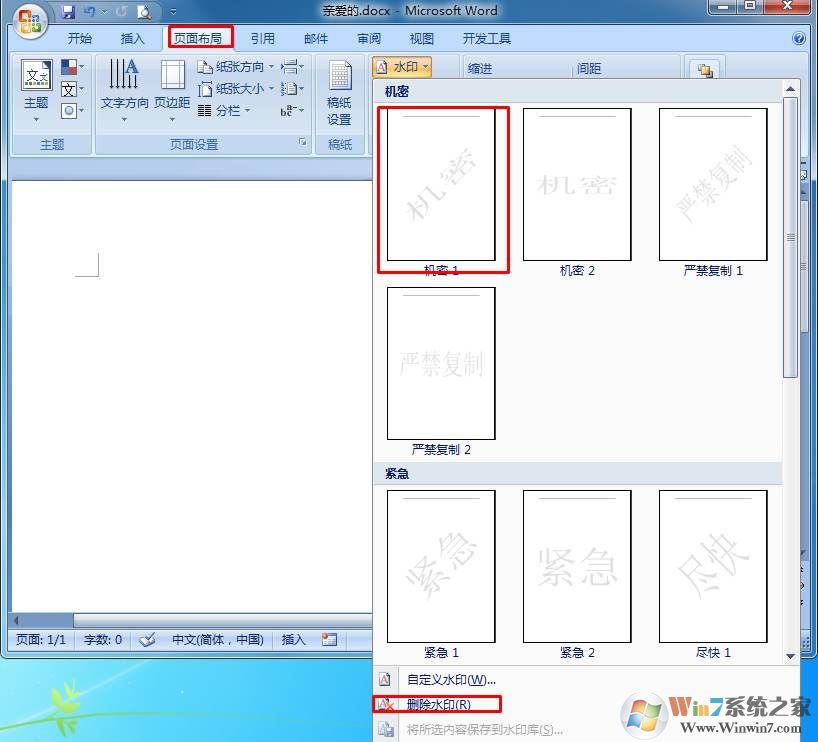Go to the 引用 tab
This screenshot has height=742, width=818.
[x=262, y=39]
